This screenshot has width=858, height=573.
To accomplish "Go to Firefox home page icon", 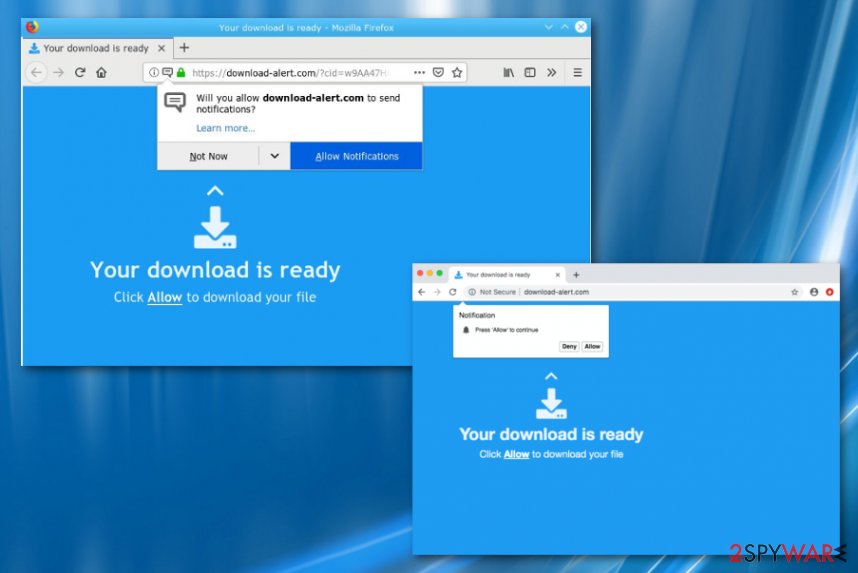I will pos(101,72).
